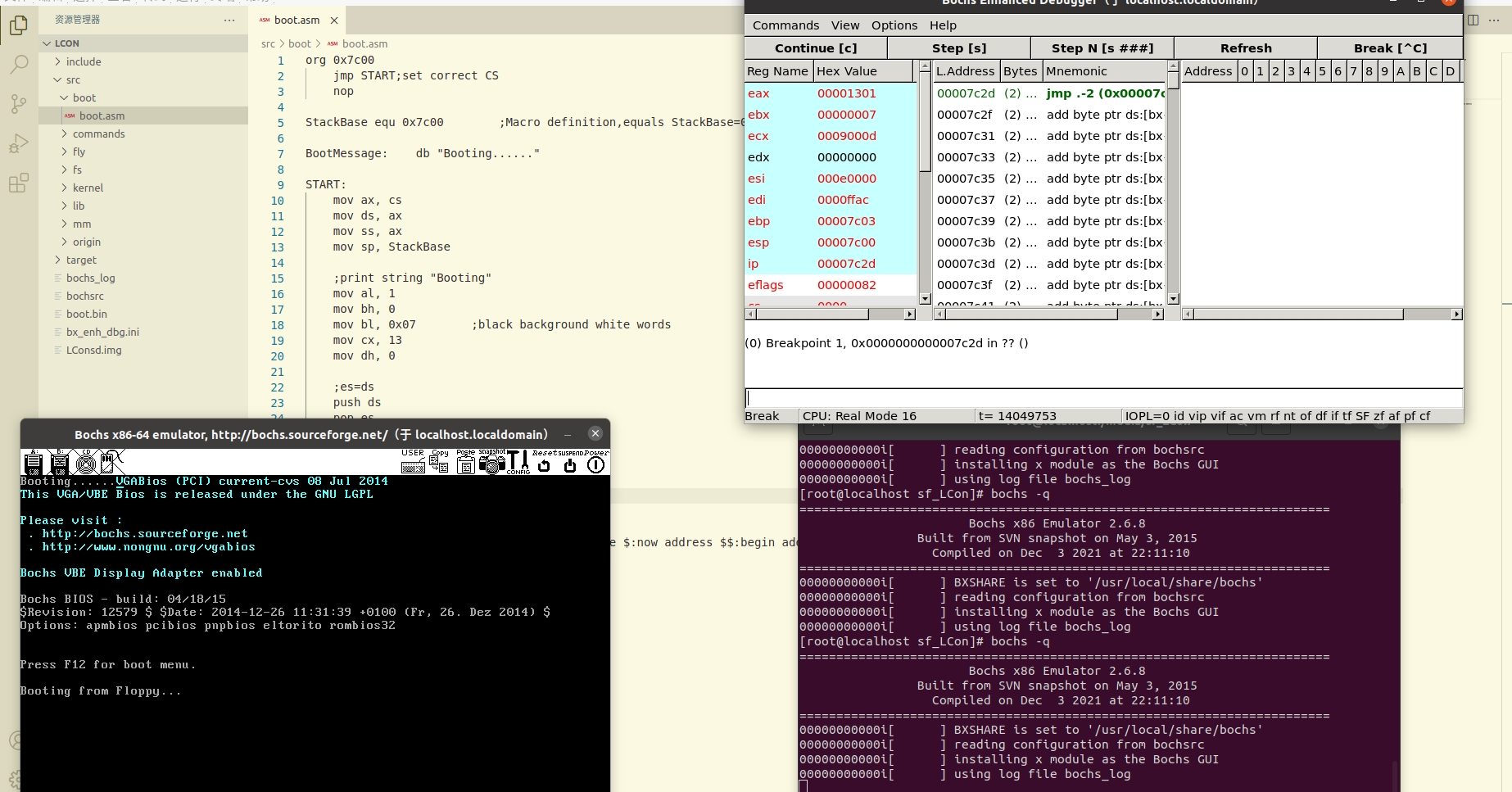Click register list horizontal scrollbar
Screen dimensions: 1512x792
point(830,314)
